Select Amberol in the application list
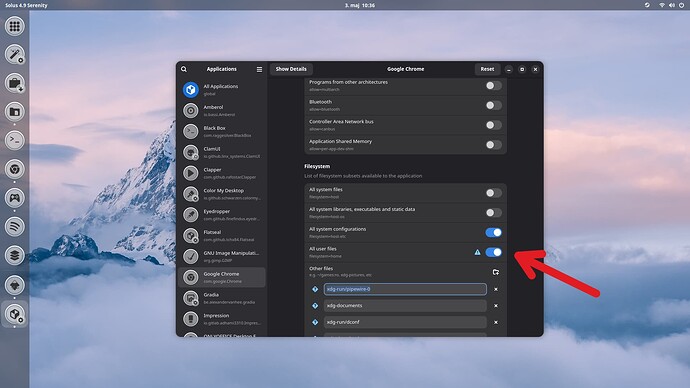Screen dimensions: 690x388 click(222, 110)
